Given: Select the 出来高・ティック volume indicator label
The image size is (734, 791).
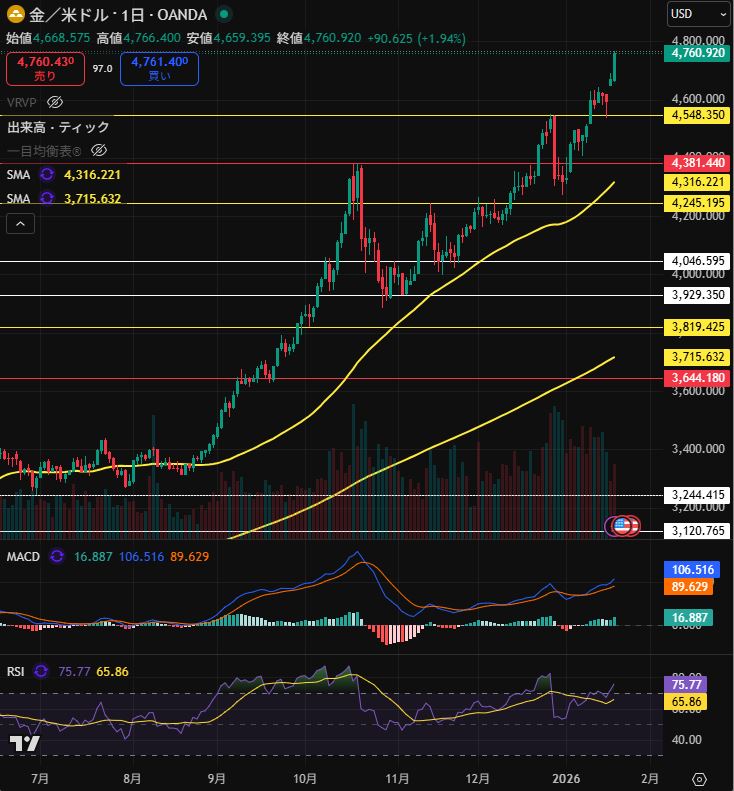Looking at the screenshot, I should [x=58, y=127].
